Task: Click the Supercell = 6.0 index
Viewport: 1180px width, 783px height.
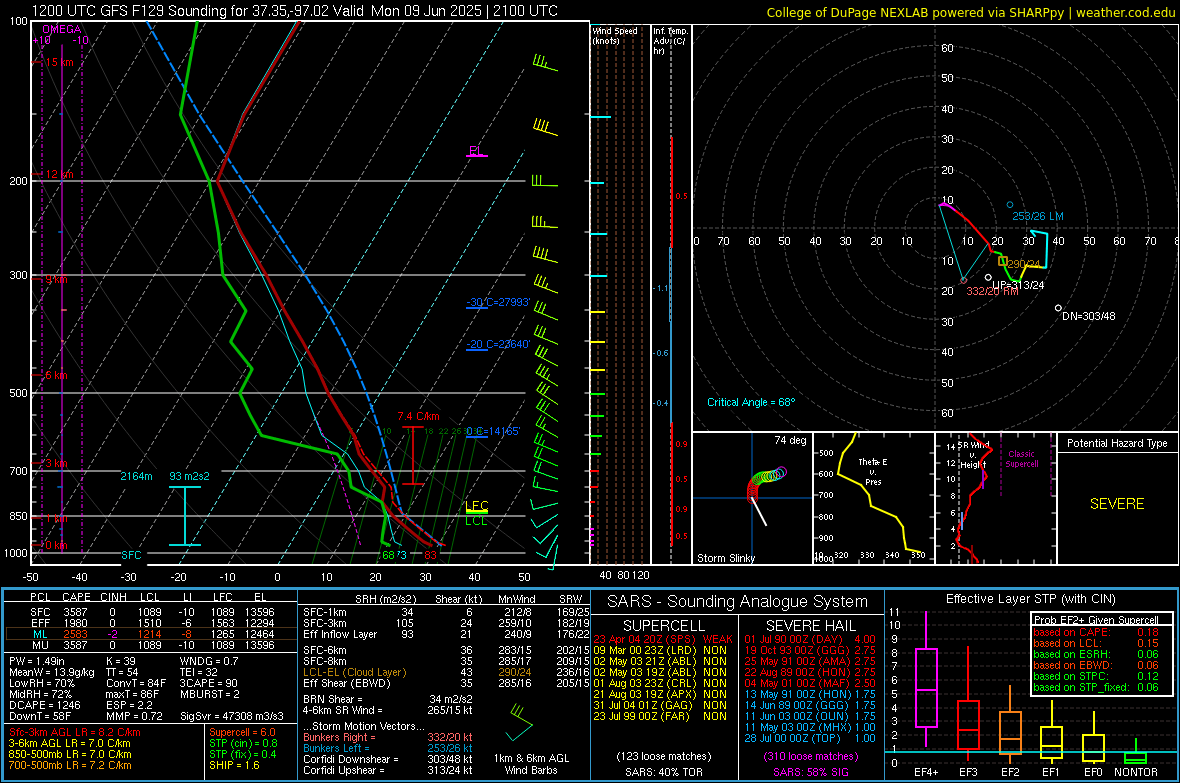Action: click(x=242, y=732)
